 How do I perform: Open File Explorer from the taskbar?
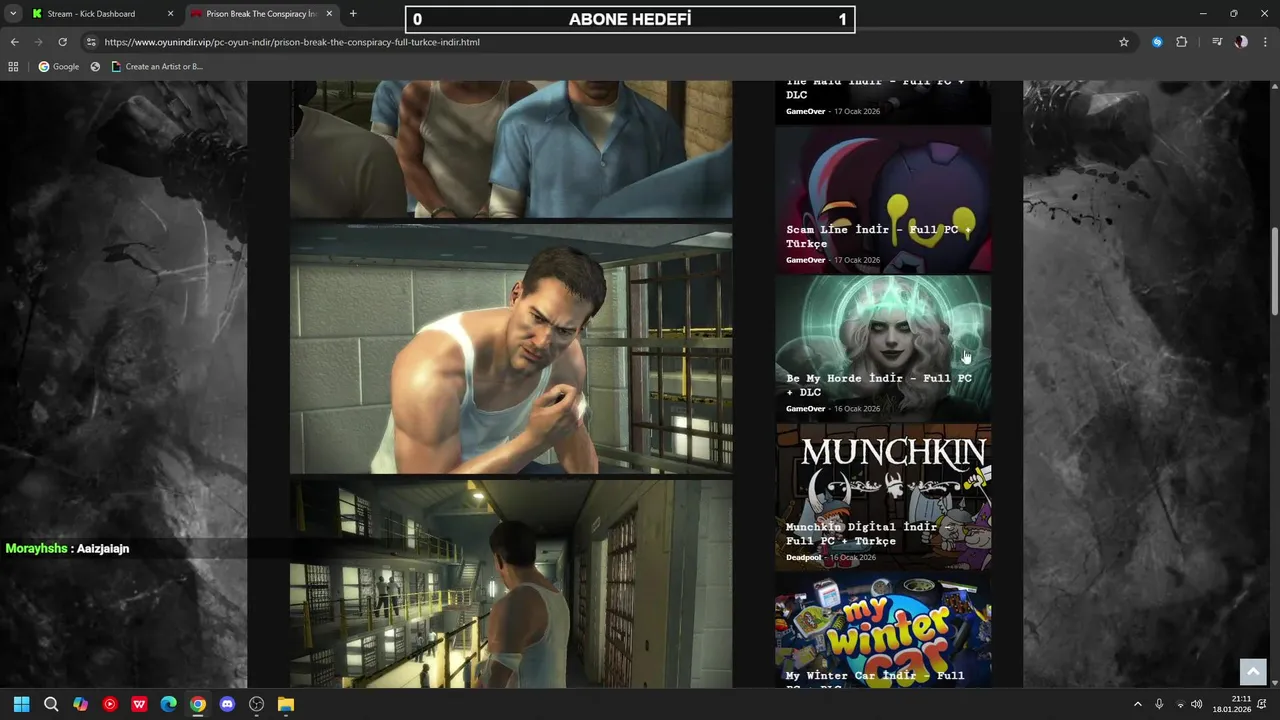(286, 704)
